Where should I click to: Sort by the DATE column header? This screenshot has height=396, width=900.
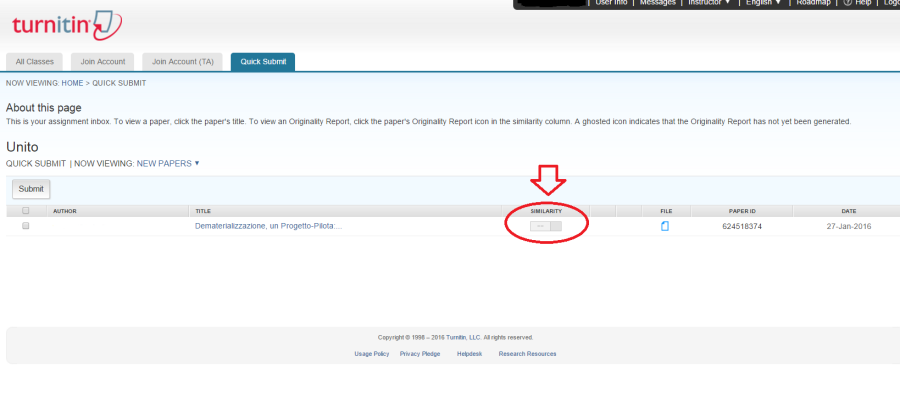(849, 211)
